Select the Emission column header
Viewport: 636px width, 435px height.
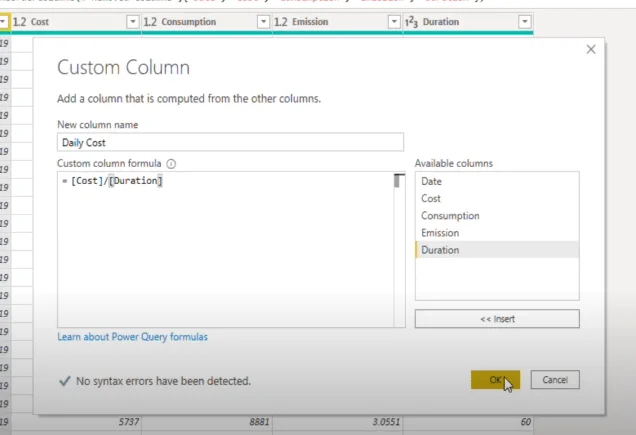click(337, 22)
